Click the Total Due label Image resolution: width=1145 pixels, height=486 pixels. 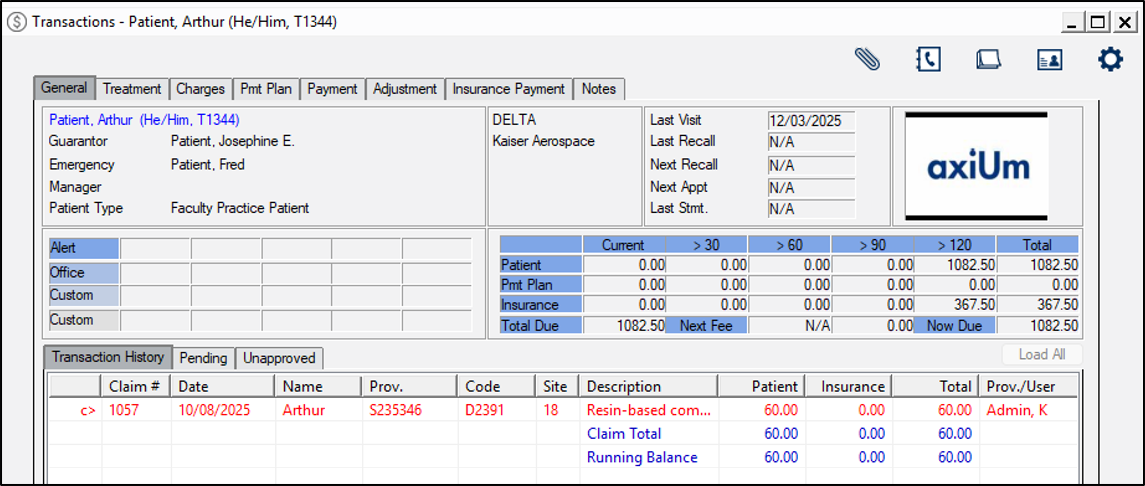click(541, 326)
